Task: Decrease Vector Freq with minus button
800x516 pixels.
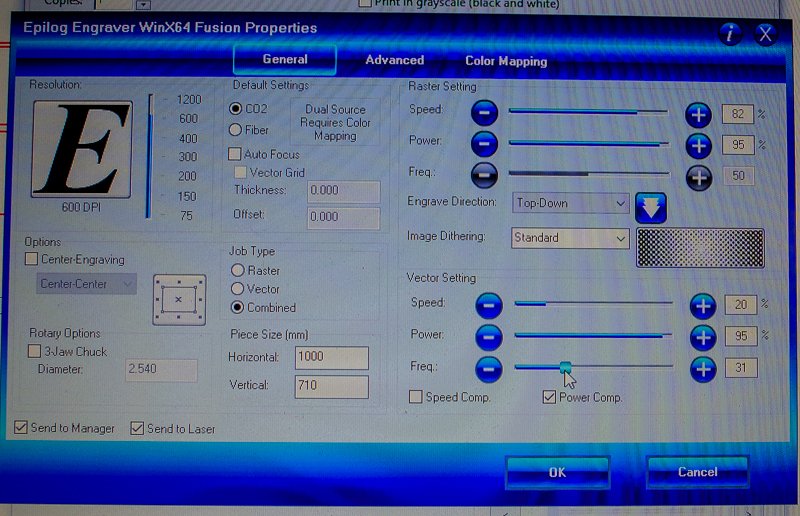Action: click(x=489, y=369)
